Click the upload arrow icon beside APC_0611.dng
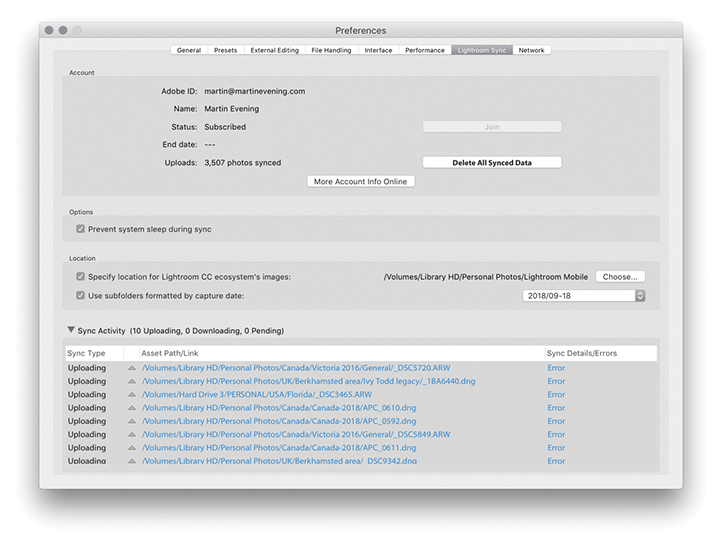The width and height of the screenshot is (722, 545). pyautogui.click(x=132, y=448)
